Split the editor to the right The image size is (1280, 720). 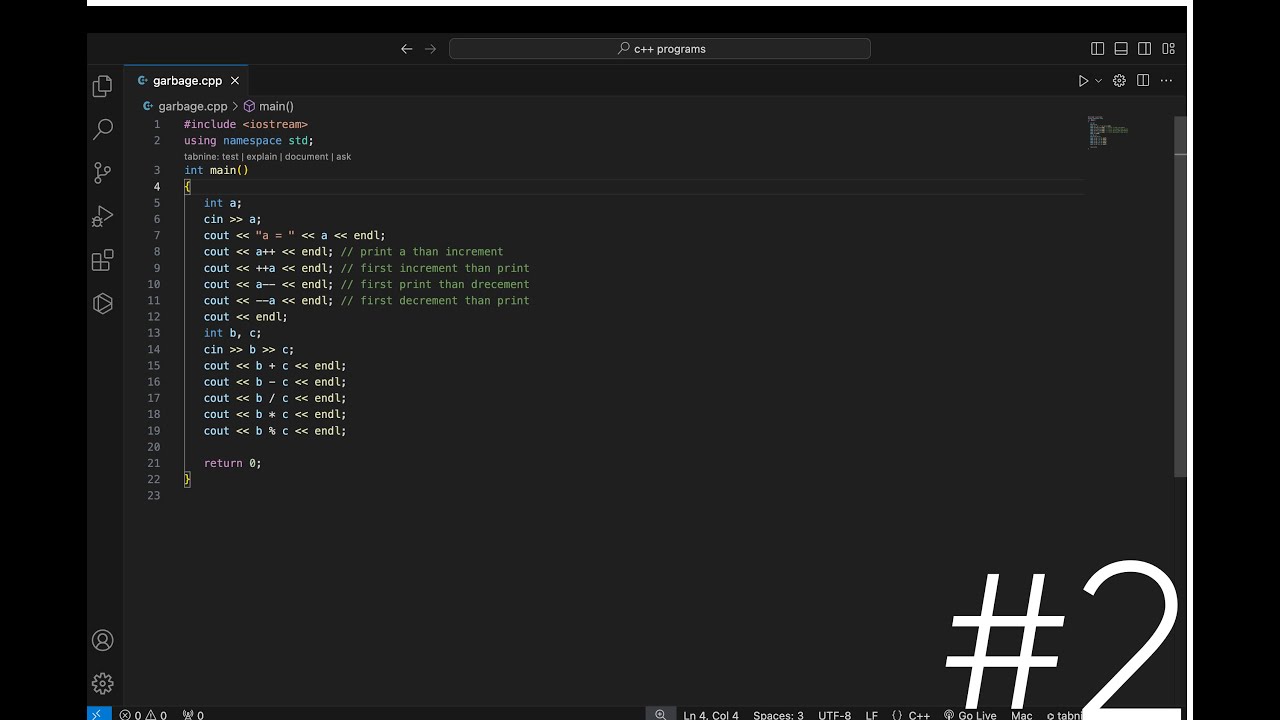click(x=1143, y=81)
